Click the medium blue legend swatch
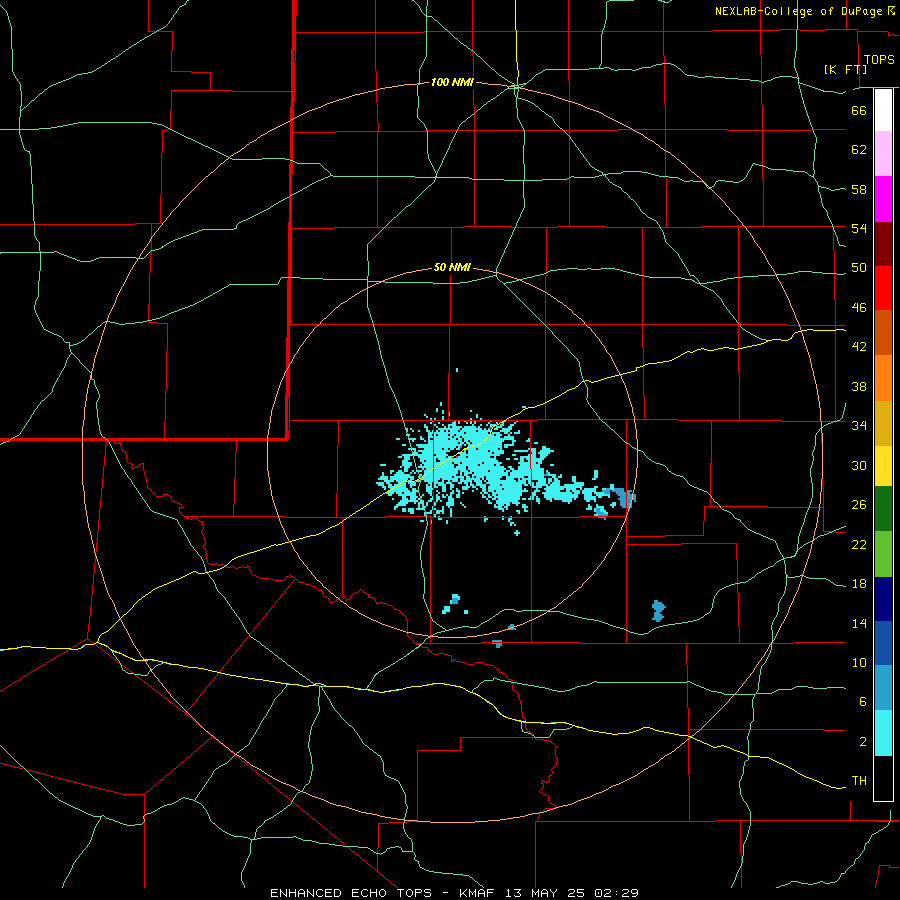 [x=883, y=643]
